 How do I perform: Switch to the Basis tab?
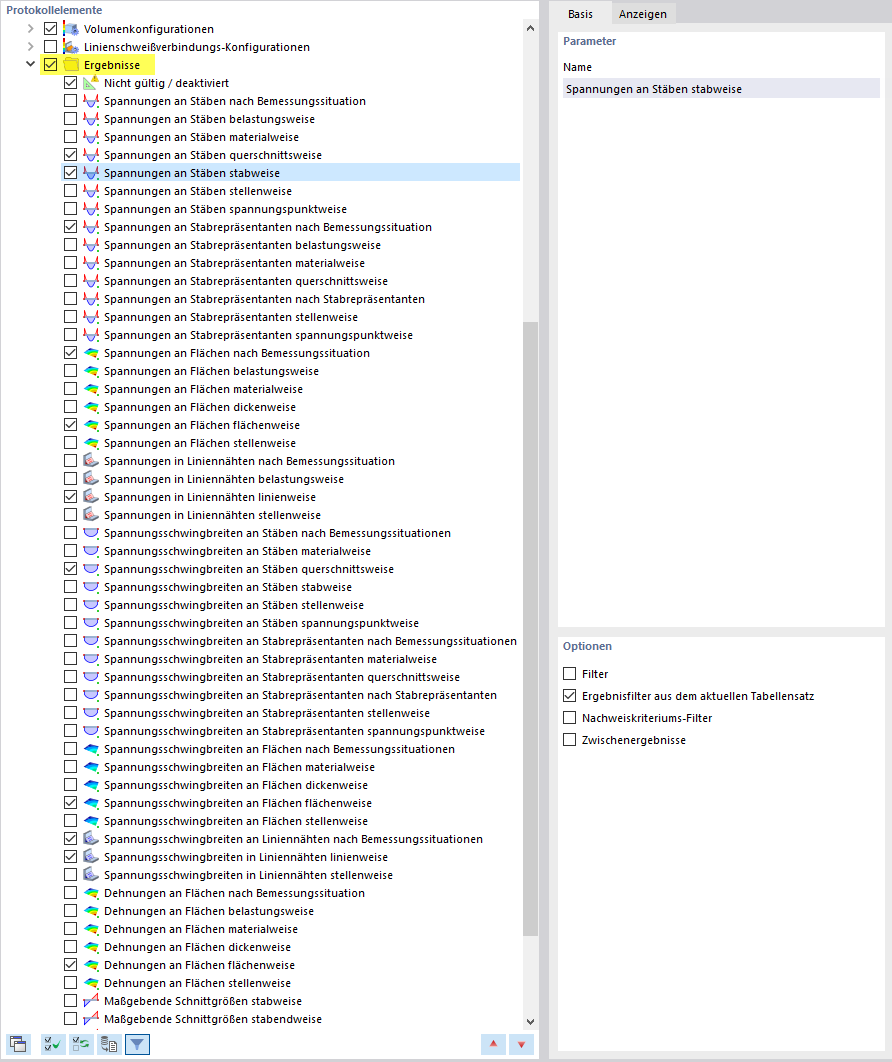[x=580, y=14]
